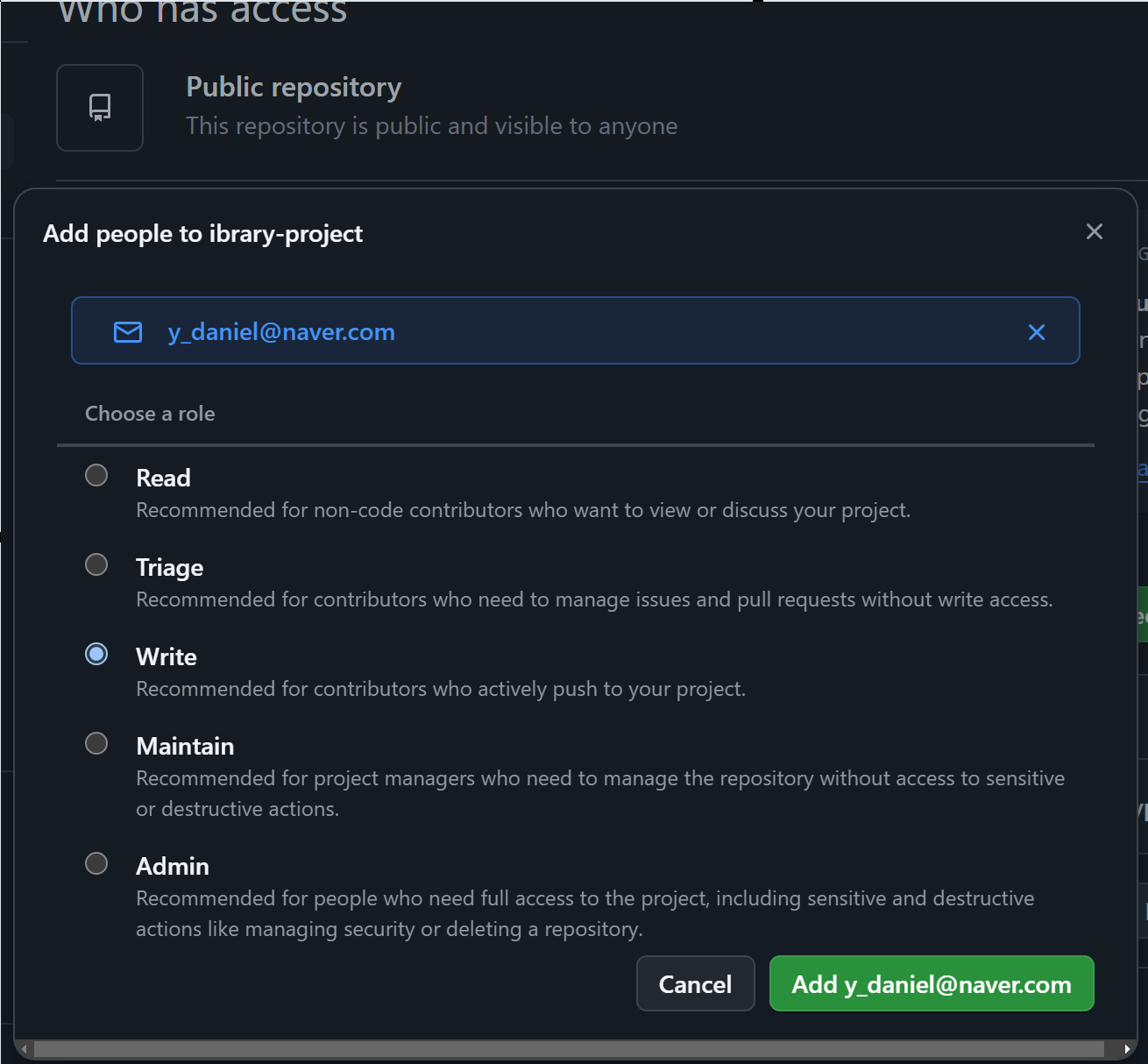Screen dimensions: 1148x1064
Task: Remove y_daniel@naver.com from selection
Action: coord(1037,332)
